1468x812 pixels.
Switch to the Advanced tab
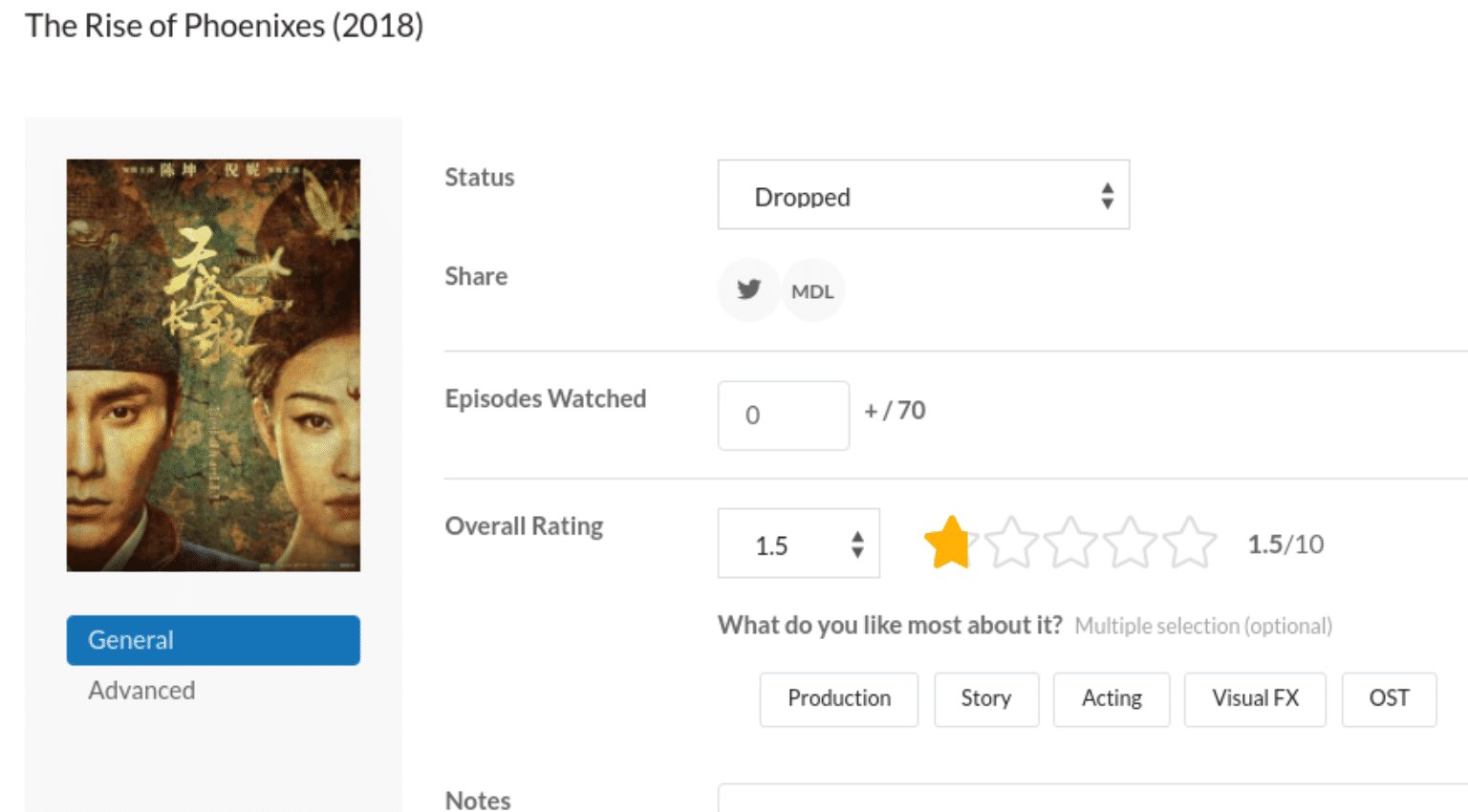coord(141,690)
